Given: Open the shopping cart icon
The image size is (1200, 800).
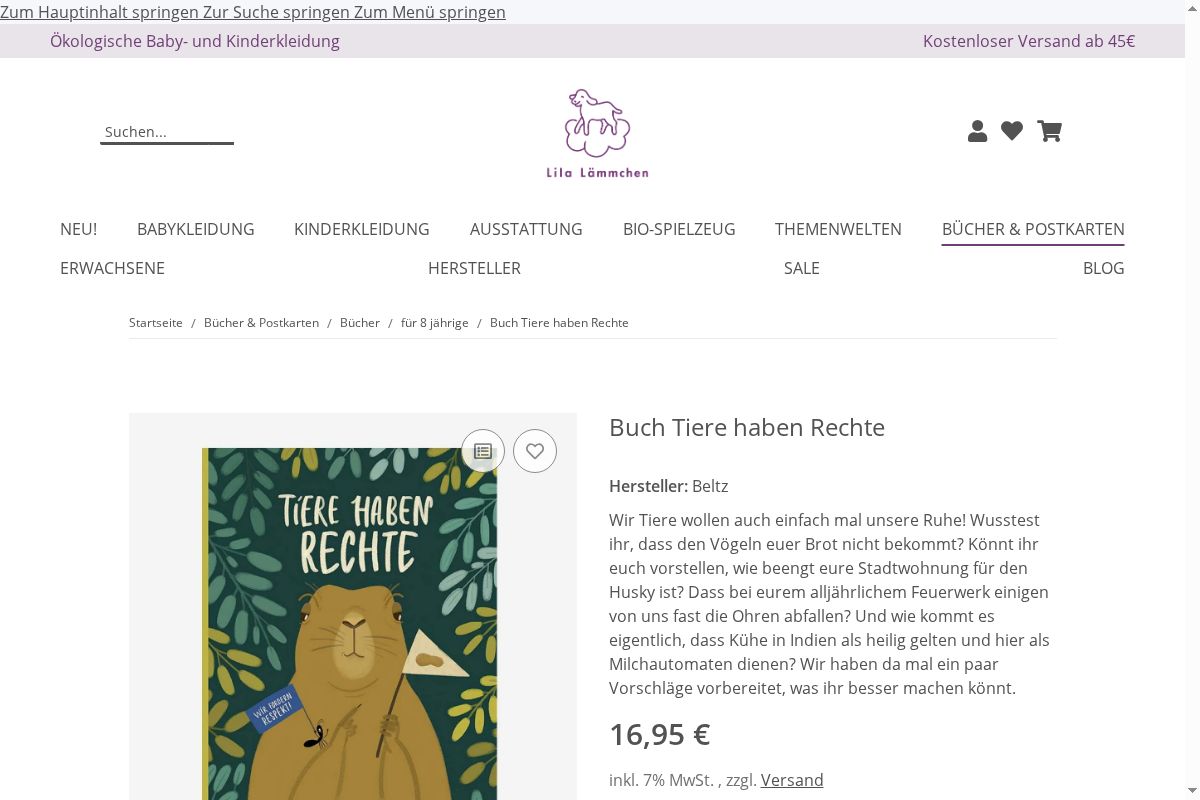Looking at the screenshot, I should [x=1049, y=131].
